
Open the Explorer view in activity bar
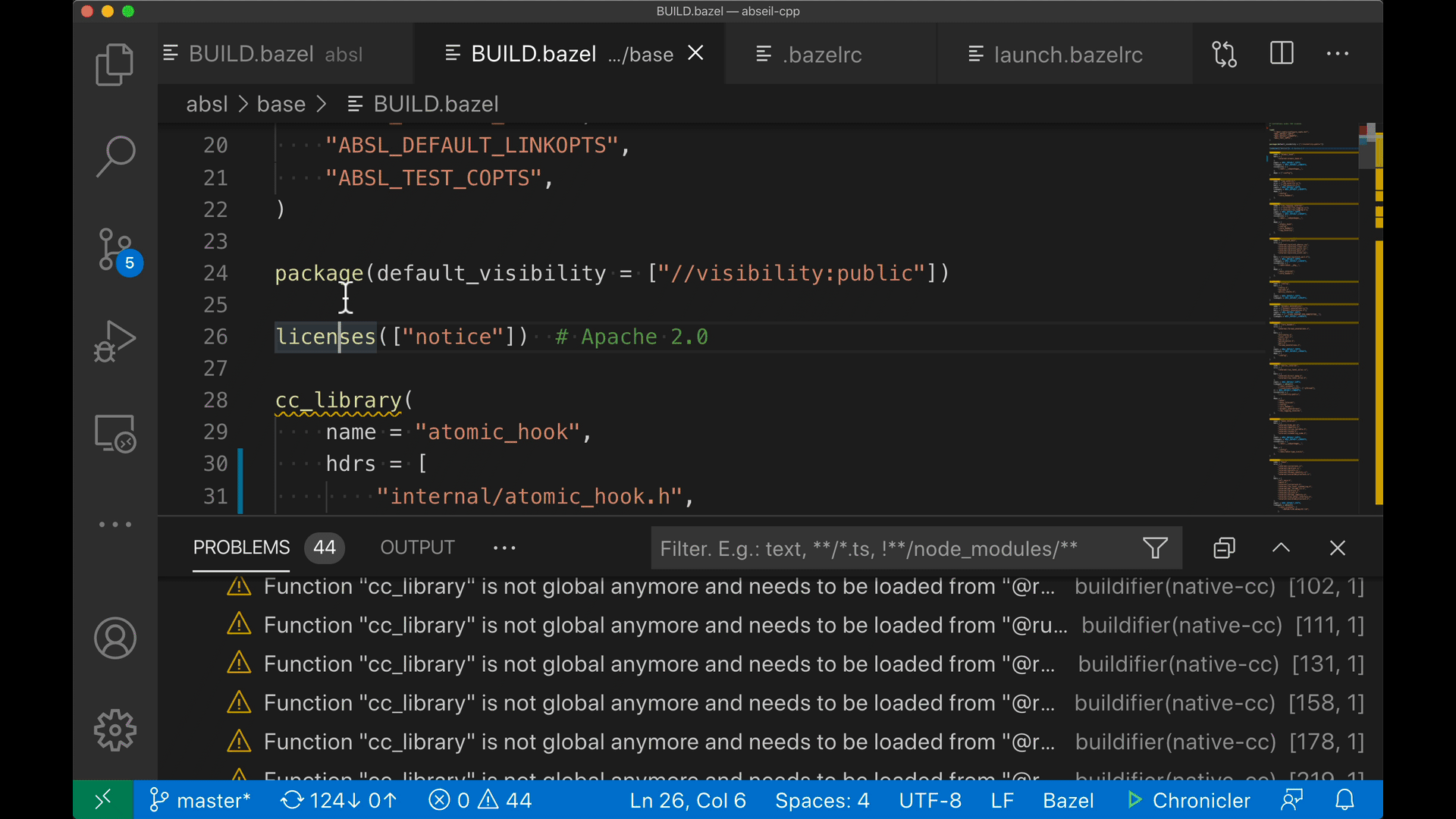[115, 64]
